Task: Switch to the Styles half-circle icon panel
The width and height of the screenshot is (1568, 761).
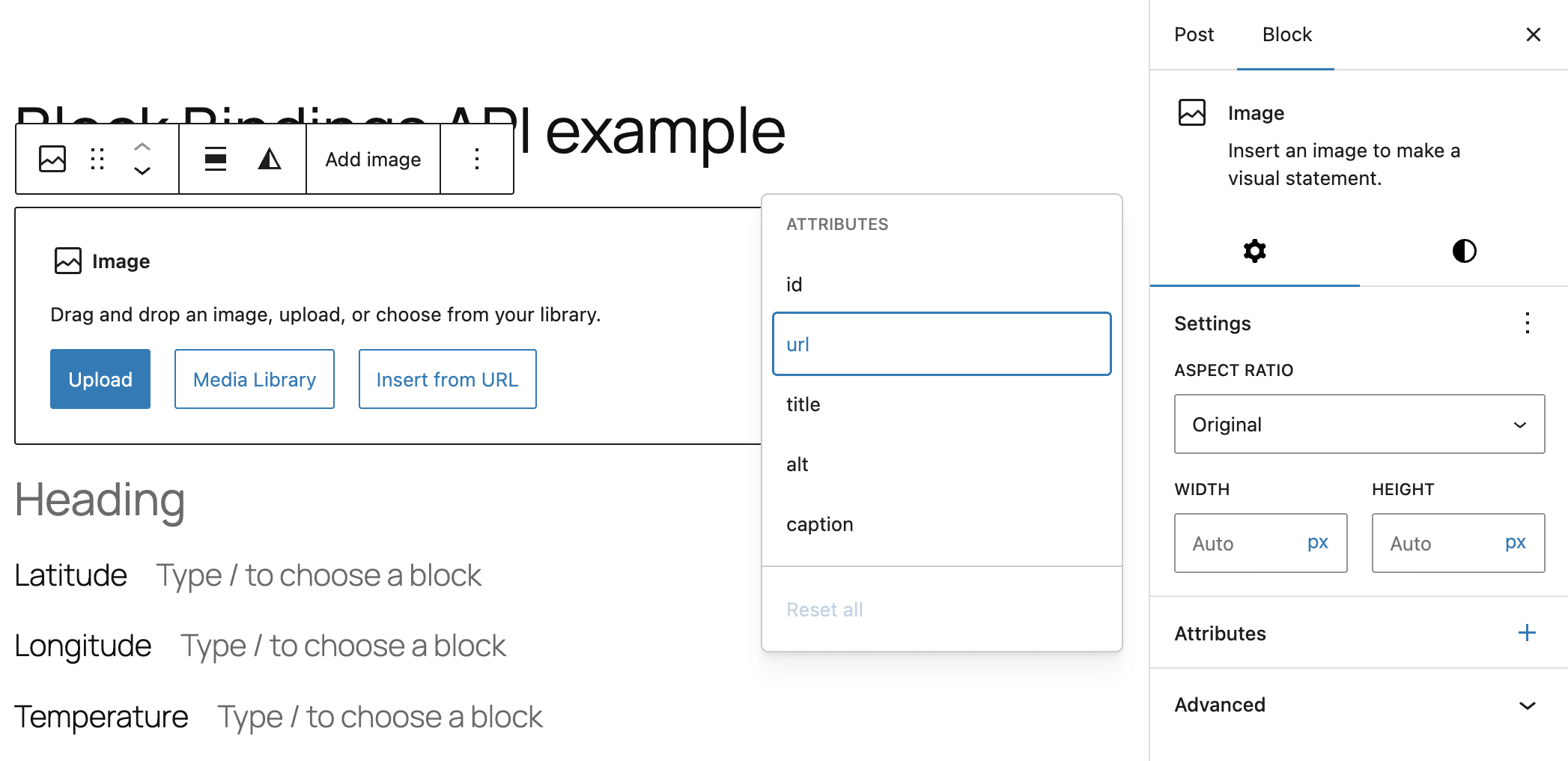Action: [x=1464, y=252]
